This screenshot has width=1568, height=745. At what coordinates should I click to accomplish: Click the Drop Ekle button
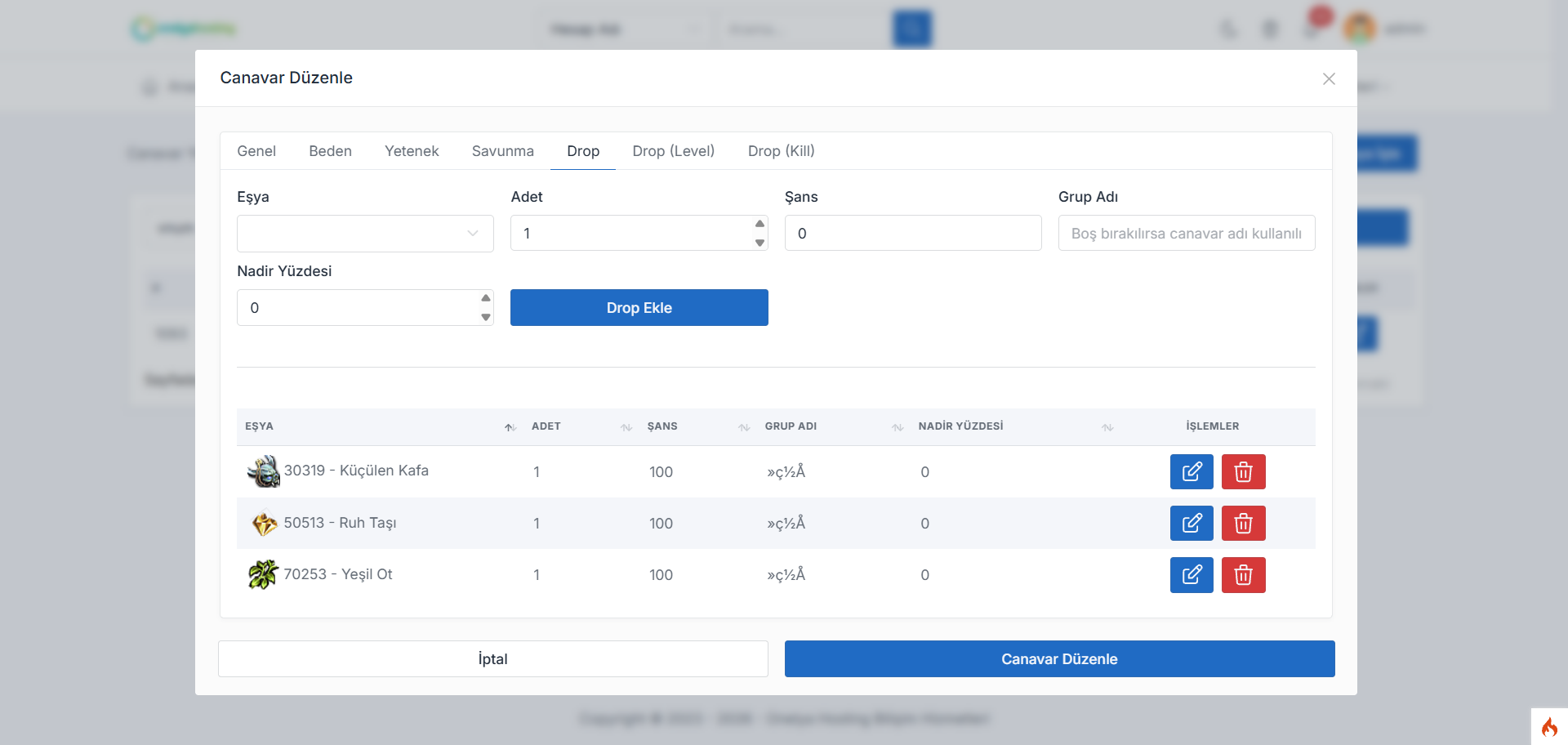(x=639, y=308)
